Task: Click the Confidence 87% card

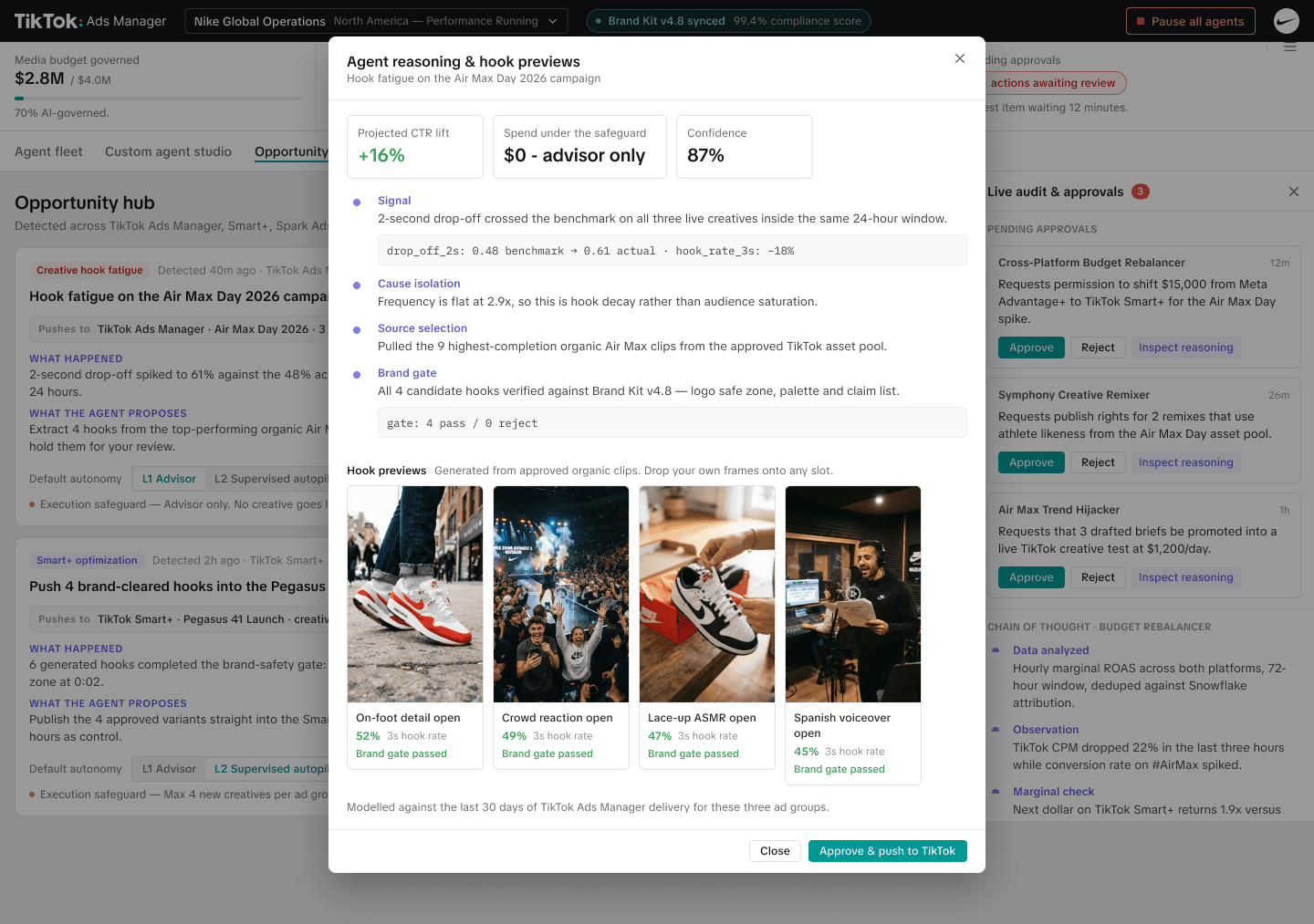Action: (x=745, y=147)
